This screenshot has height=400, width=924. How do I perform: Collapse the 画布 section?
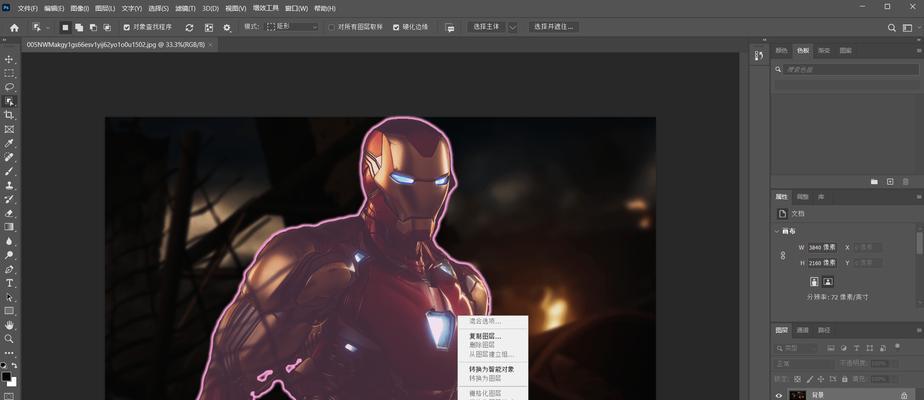click(x=777, y=232)
